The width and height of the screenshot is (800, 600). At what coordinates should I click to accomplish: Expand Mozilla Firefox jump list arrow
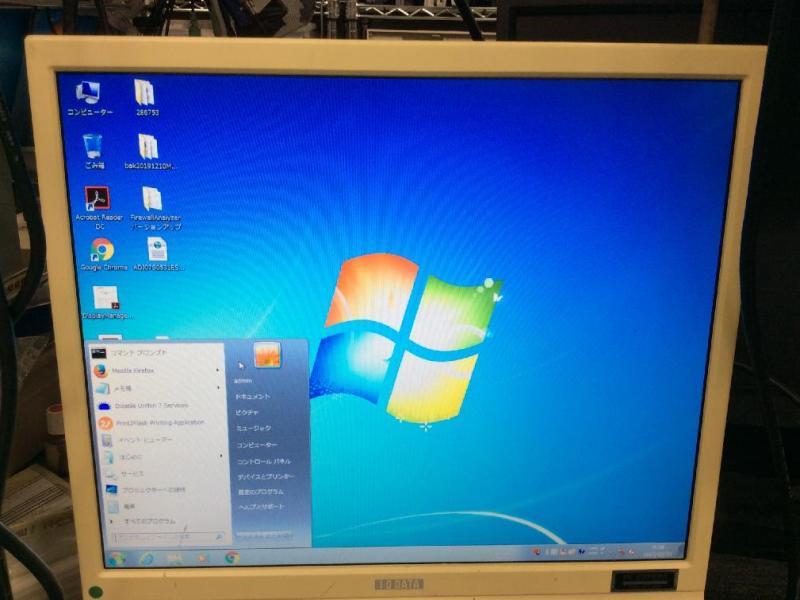[218, 370]
